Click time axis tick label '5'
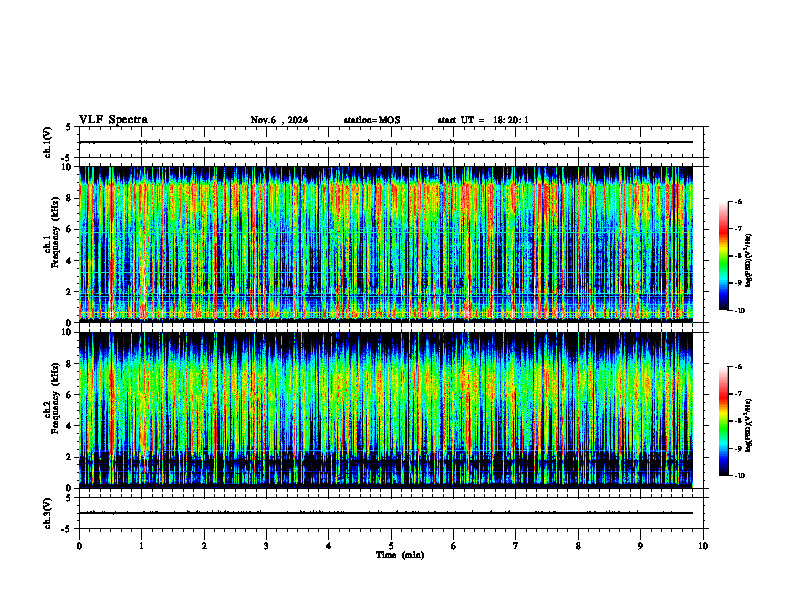Image resolution: width=792 pixels, height=612 pixels. coord(391,546)
